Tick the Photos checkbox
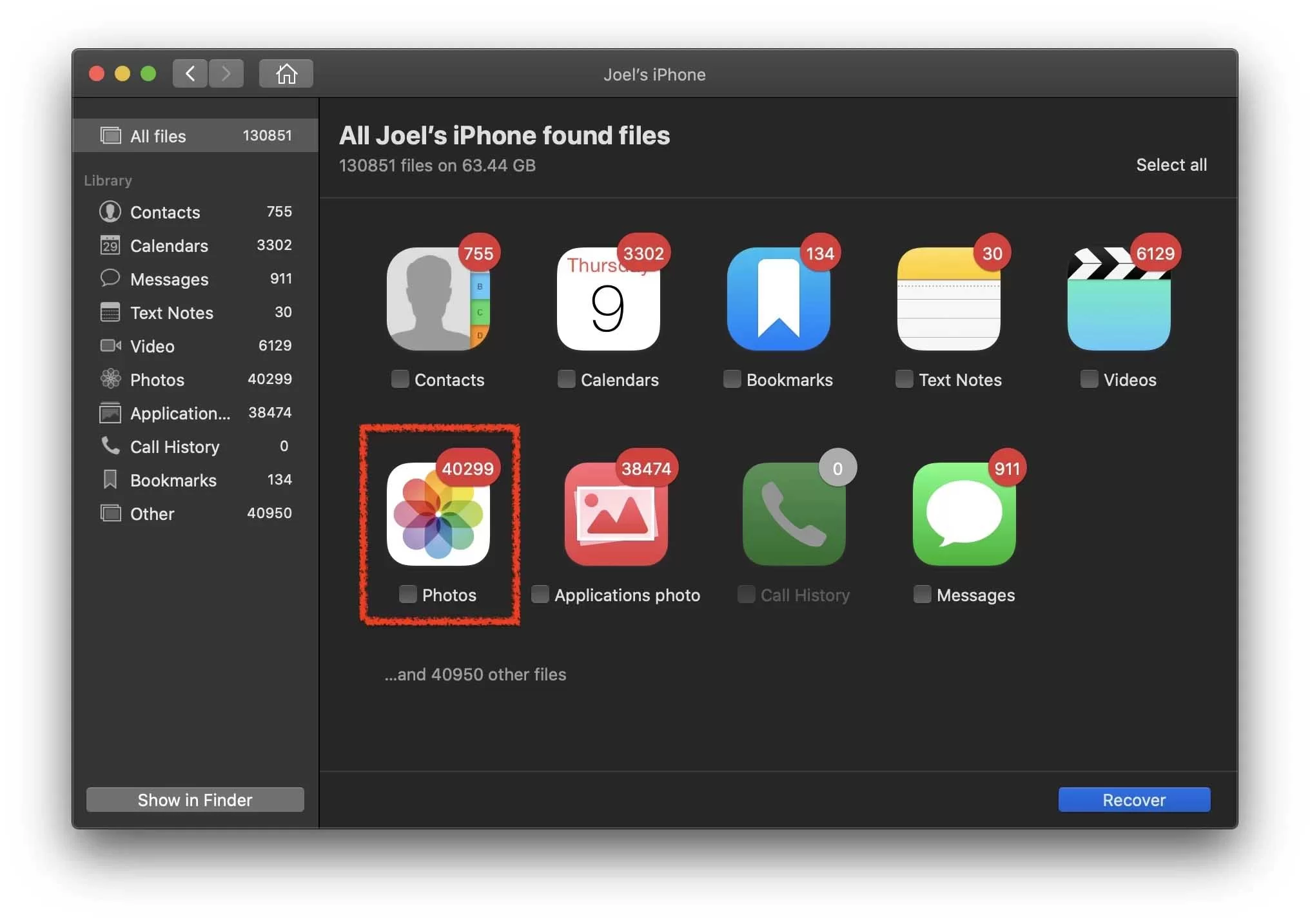The height and width of the screenshot is (924, 1310). pos(408,594)
